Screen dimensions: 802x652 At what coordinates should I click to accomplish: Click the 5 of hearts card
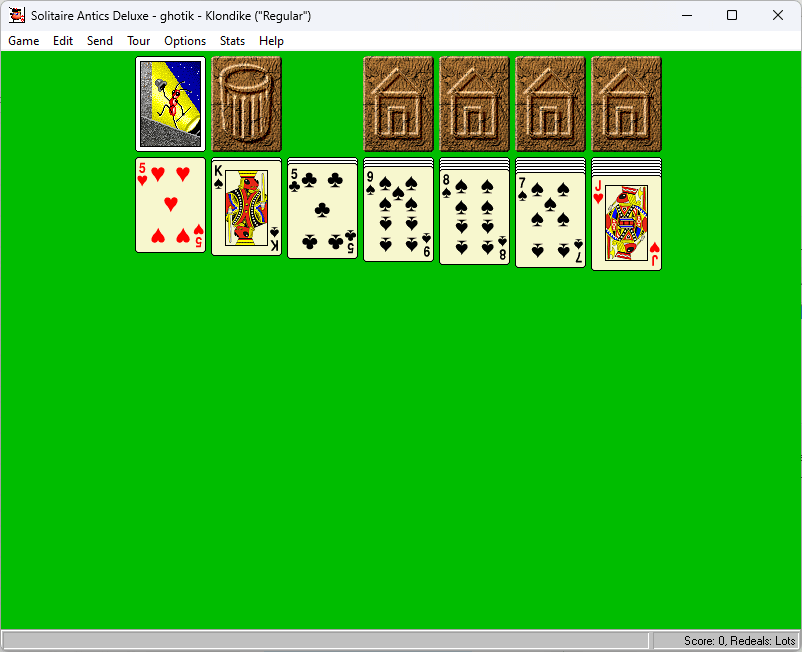[x=170, y=205]
